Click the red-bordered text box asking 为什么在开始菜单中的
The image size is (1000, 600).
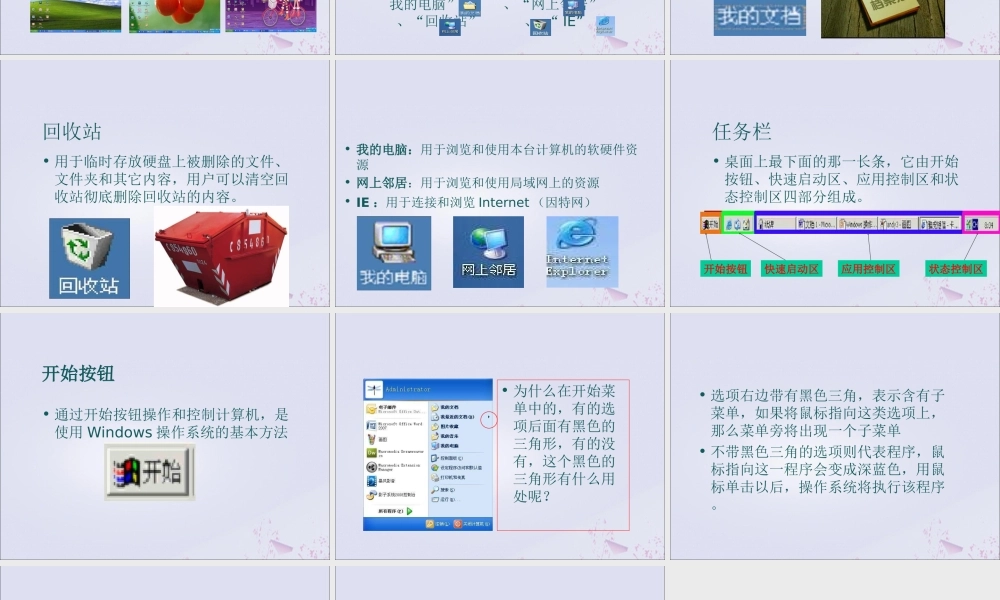564,455
